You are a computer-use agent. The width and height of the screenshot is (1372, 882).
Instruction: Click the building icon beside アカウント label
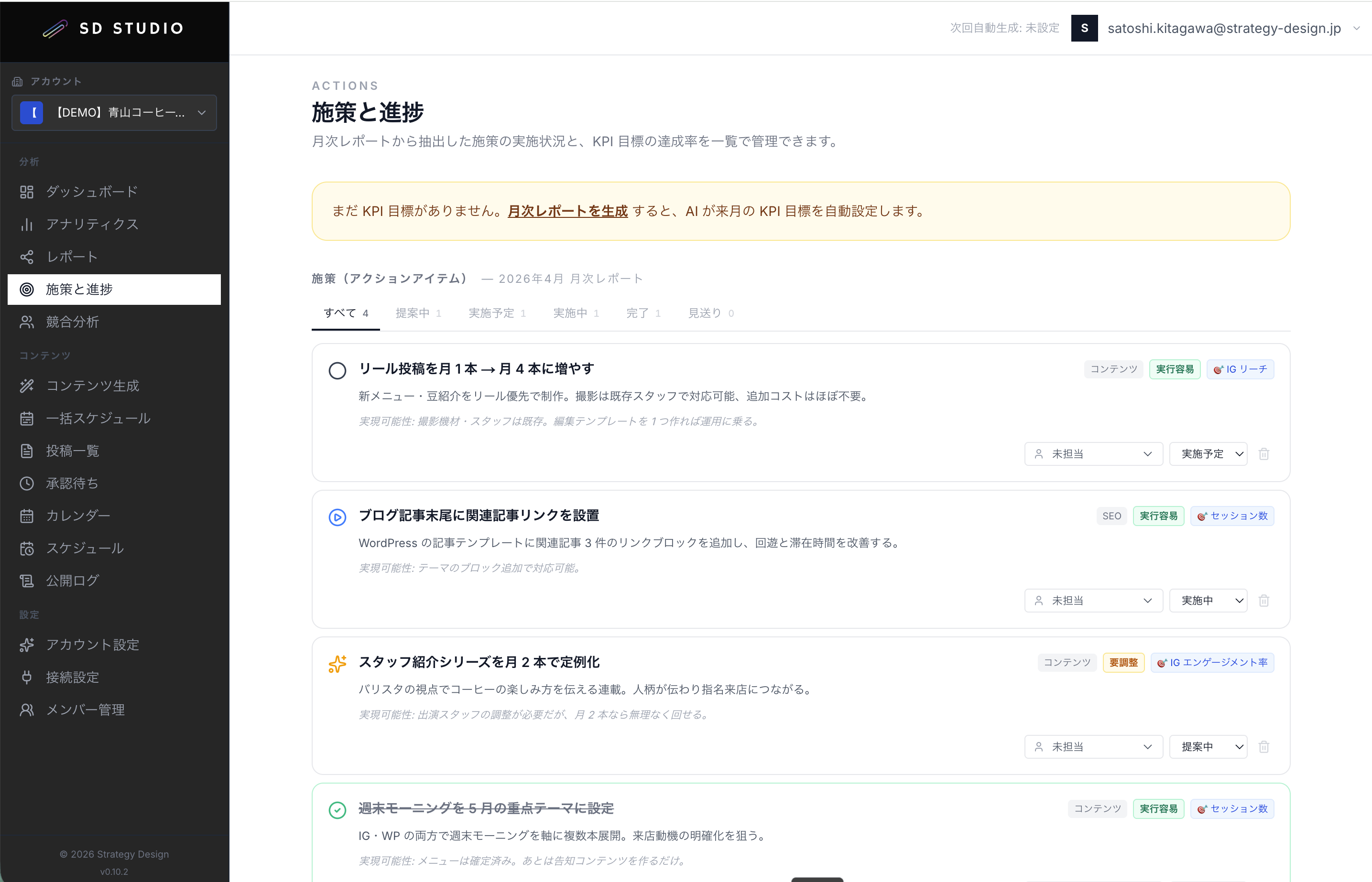click(x=17, y=82)
